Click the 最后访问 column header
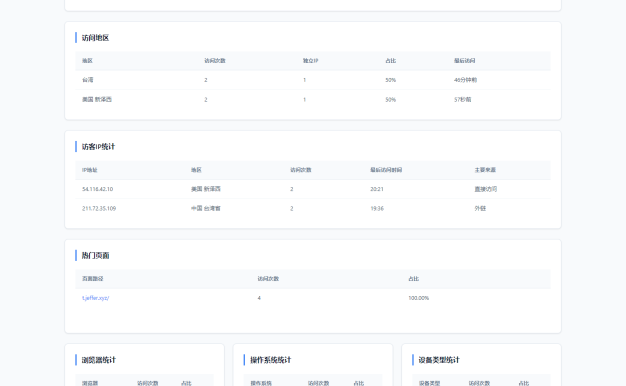 [465, 61]
